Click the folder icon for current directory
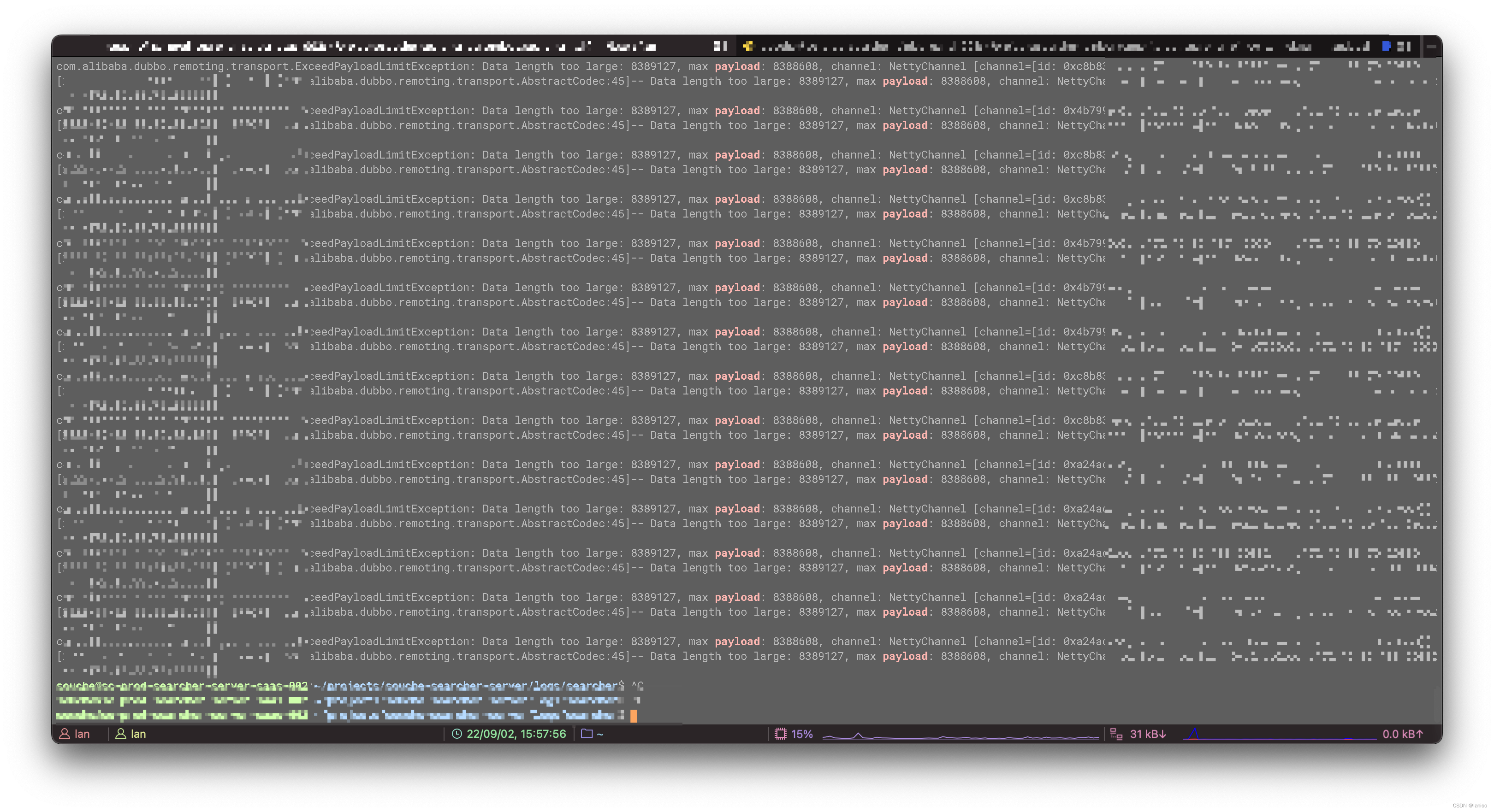This screenshot has width=1494, height=812. tap(587, 734)
